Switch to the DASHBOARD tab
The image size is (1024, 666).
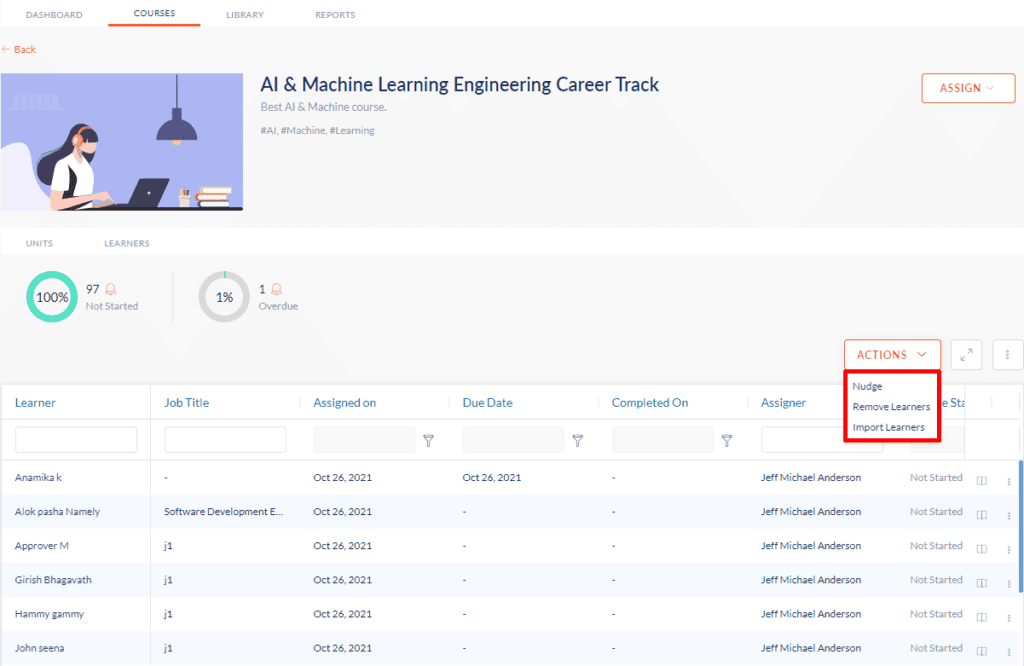click(54, 14)
